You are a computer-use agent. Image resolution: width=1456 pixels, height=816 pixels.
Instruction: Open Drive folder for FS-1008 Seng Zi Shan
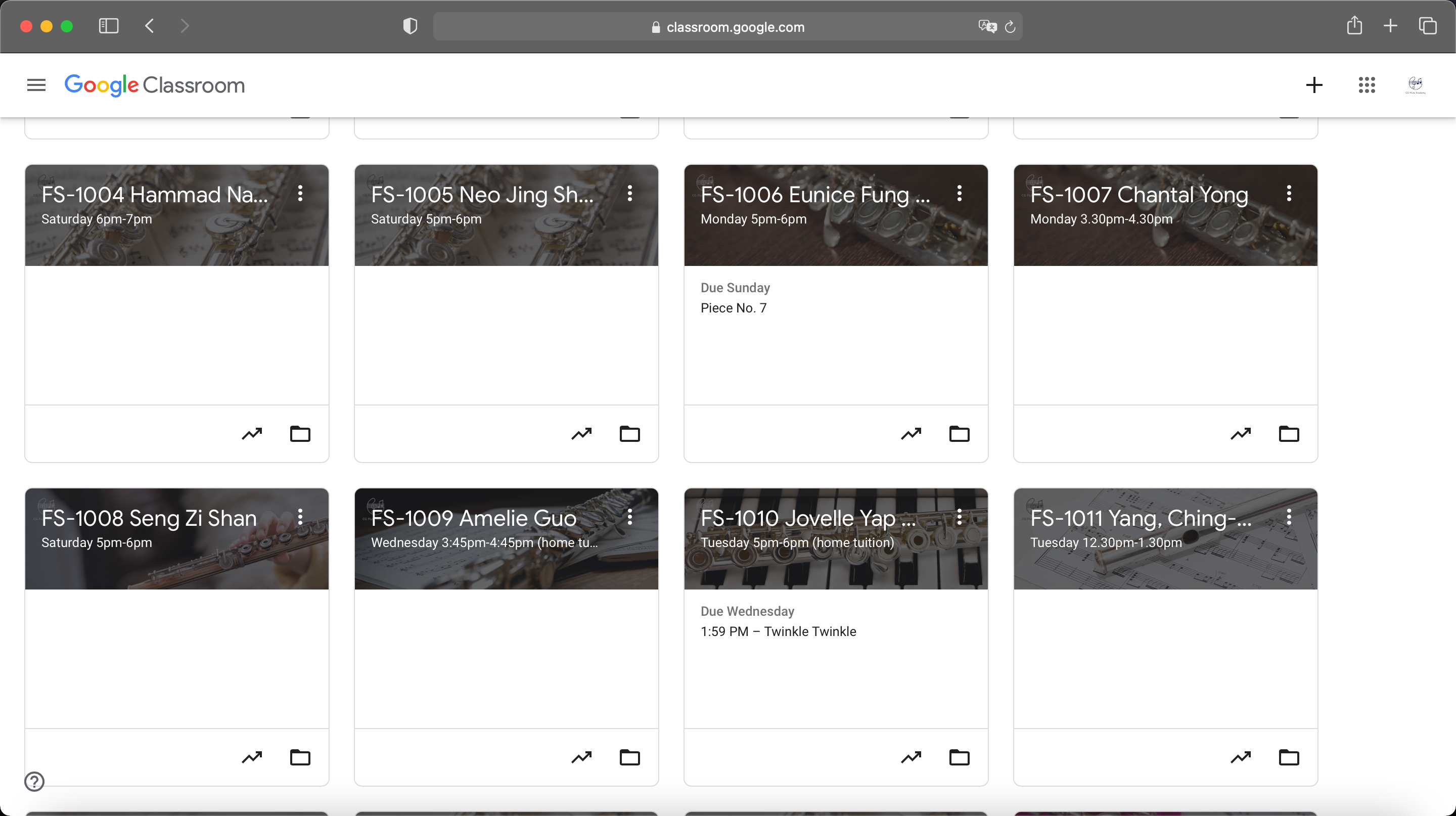point(300,757)
